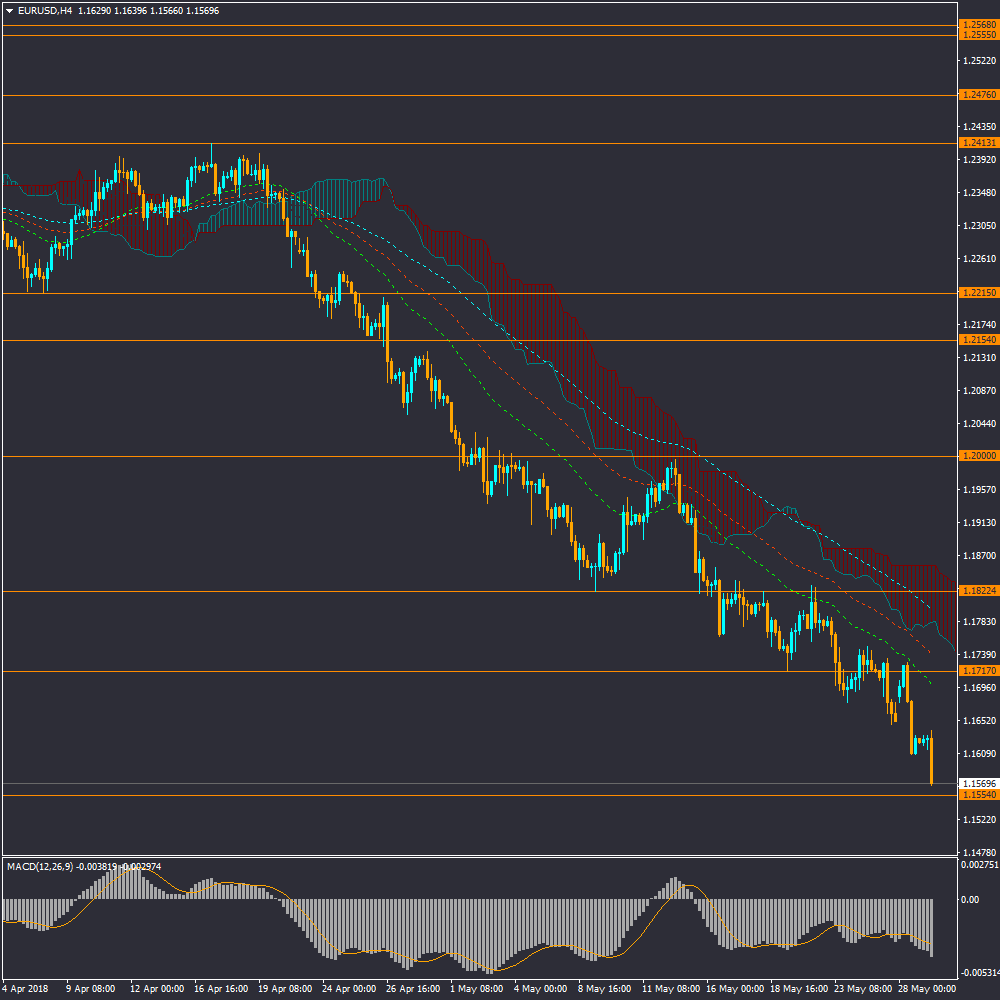Click the current price tag 1.15696
Image resolution: width=1000 pixels, height=1000 pixels.
(x=978, y=783)
